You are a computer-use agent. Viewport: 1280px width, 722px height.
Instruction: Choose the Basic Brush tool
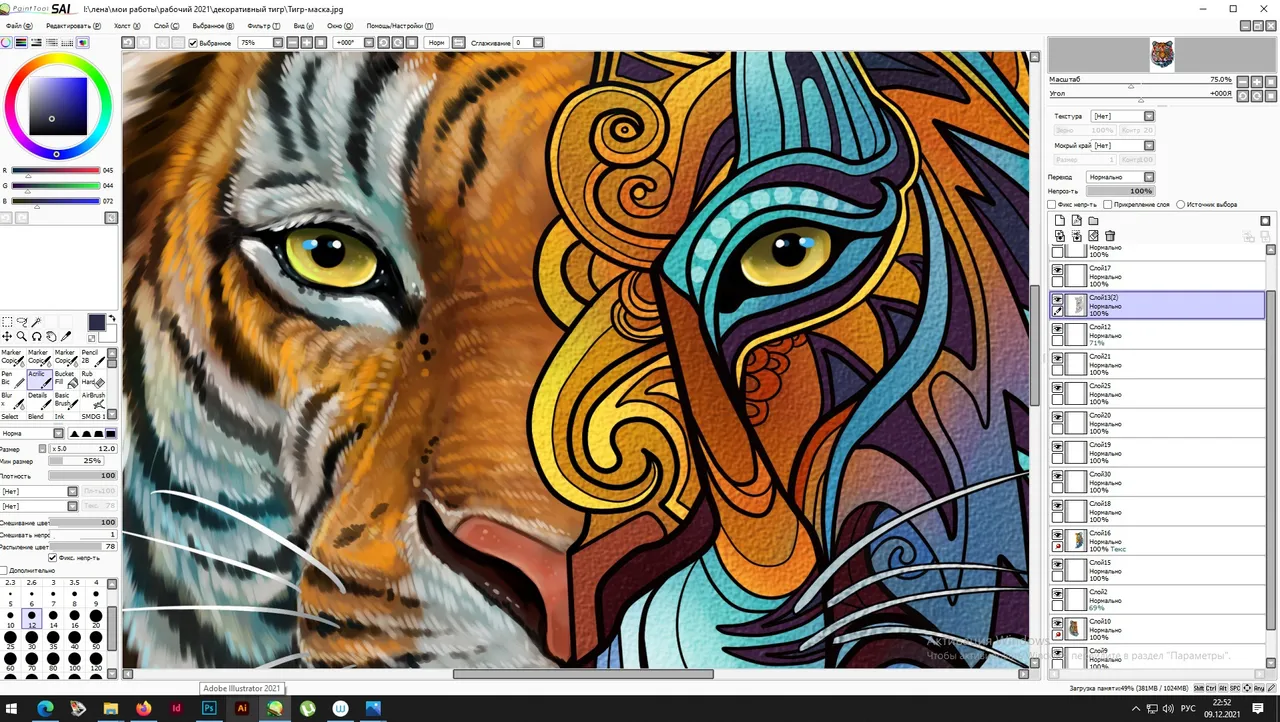click(67, 401)
